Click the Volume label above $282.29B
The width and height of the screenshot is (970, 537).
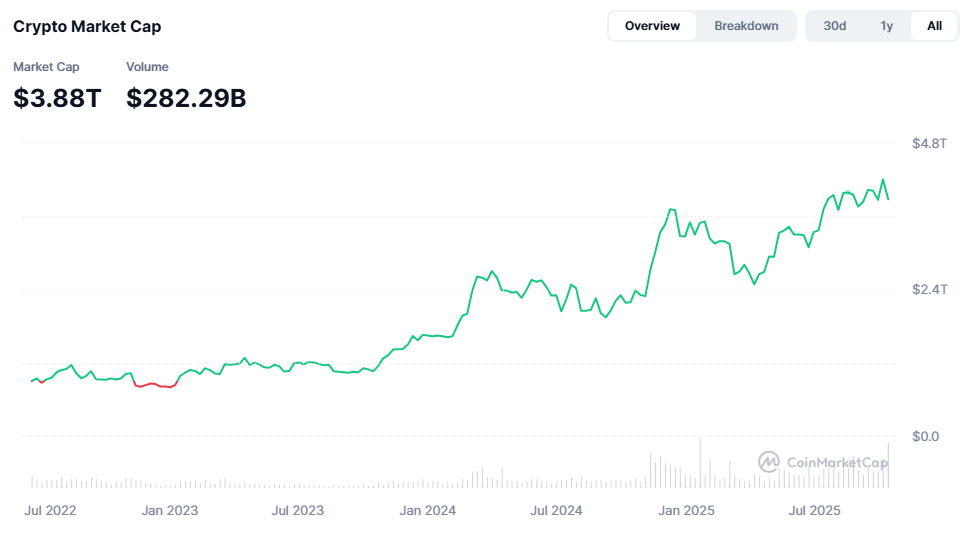(x=147, y=67)
